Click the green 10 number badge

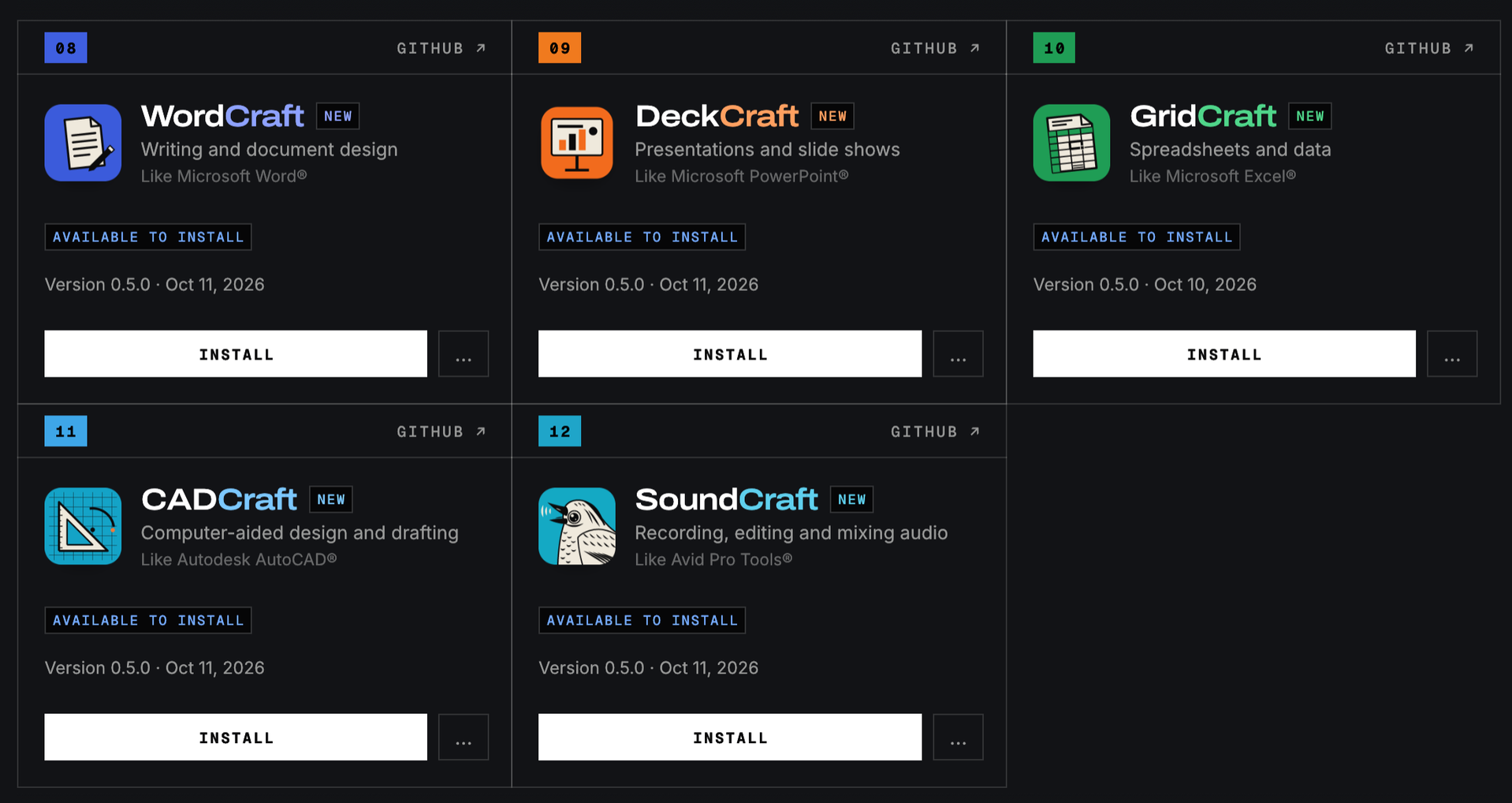tap(1054, 48)
